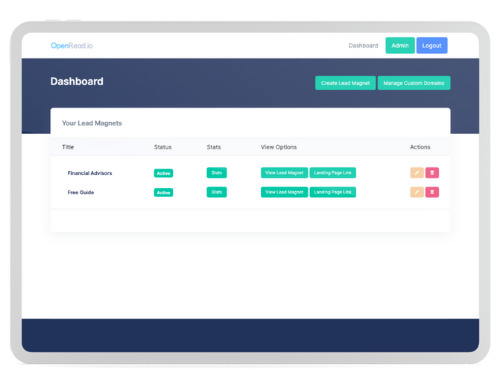
Task: Open Landing Page Link for Free Guide
Action: click(333, 192)
